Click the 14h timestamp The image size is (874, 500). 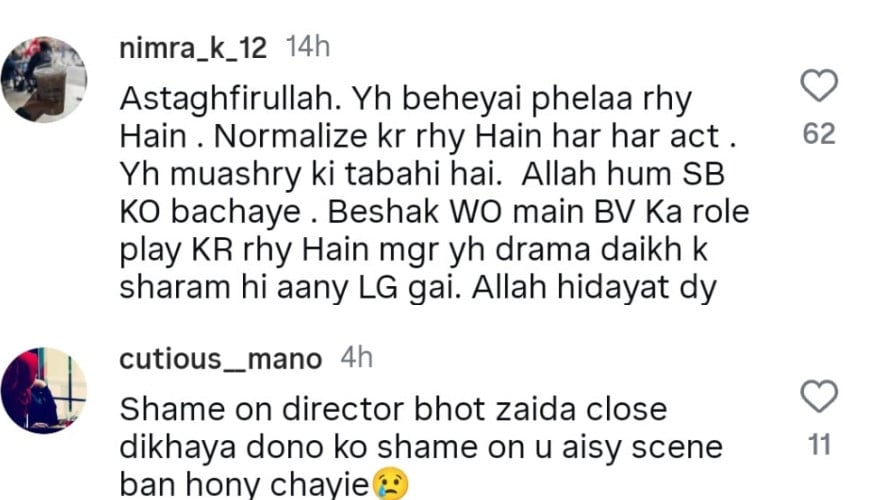pos(309,47)
